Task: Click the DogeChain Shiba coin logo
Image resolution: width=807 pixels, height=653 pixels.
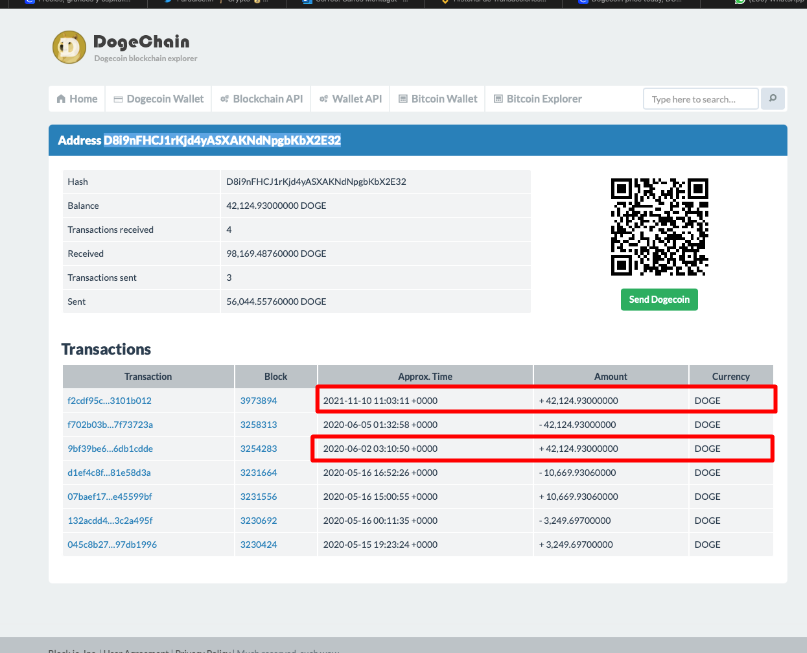Action: point(69,47)
